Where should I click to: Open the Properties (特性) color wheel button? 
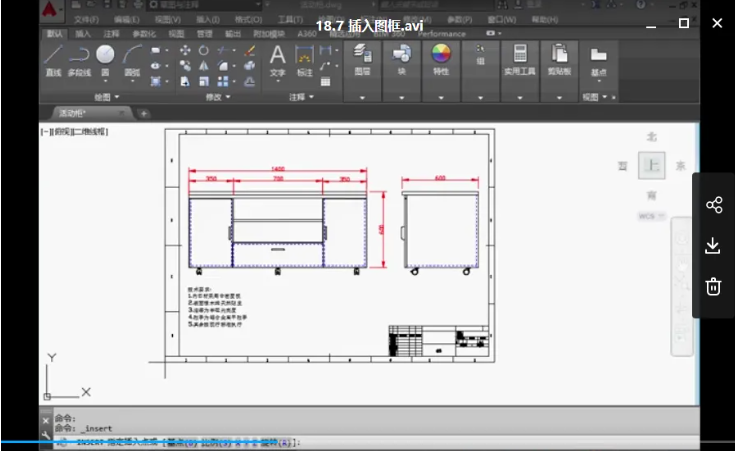[441, 59]
